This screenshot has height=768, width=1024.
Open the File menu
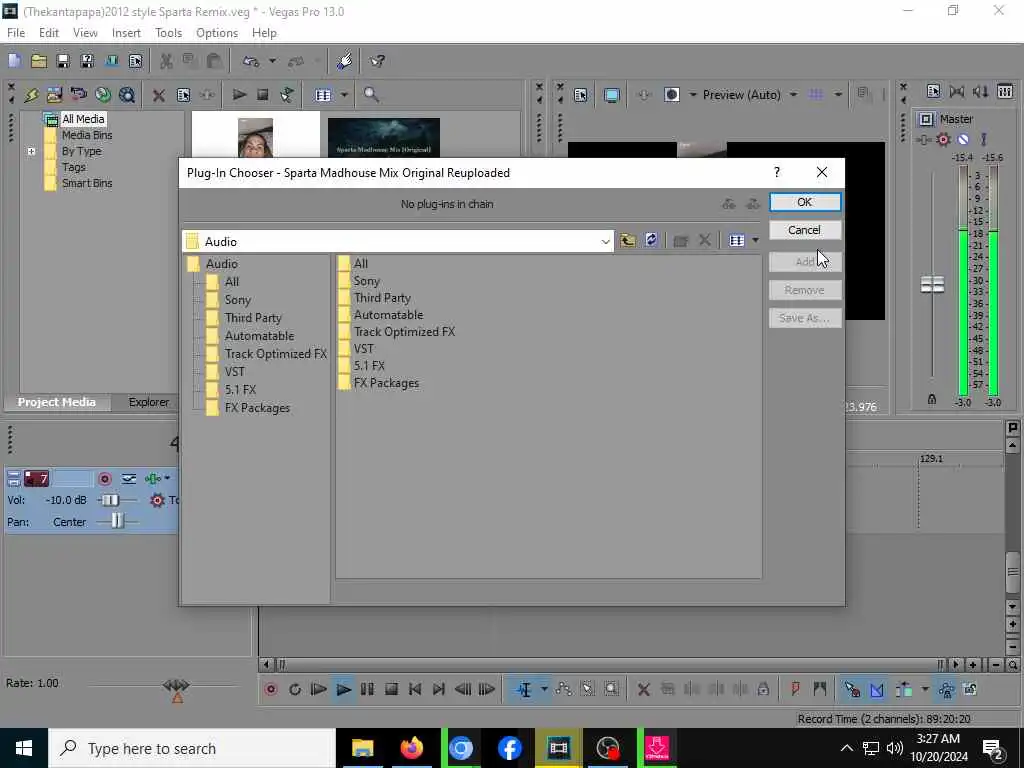coord(16,33)
